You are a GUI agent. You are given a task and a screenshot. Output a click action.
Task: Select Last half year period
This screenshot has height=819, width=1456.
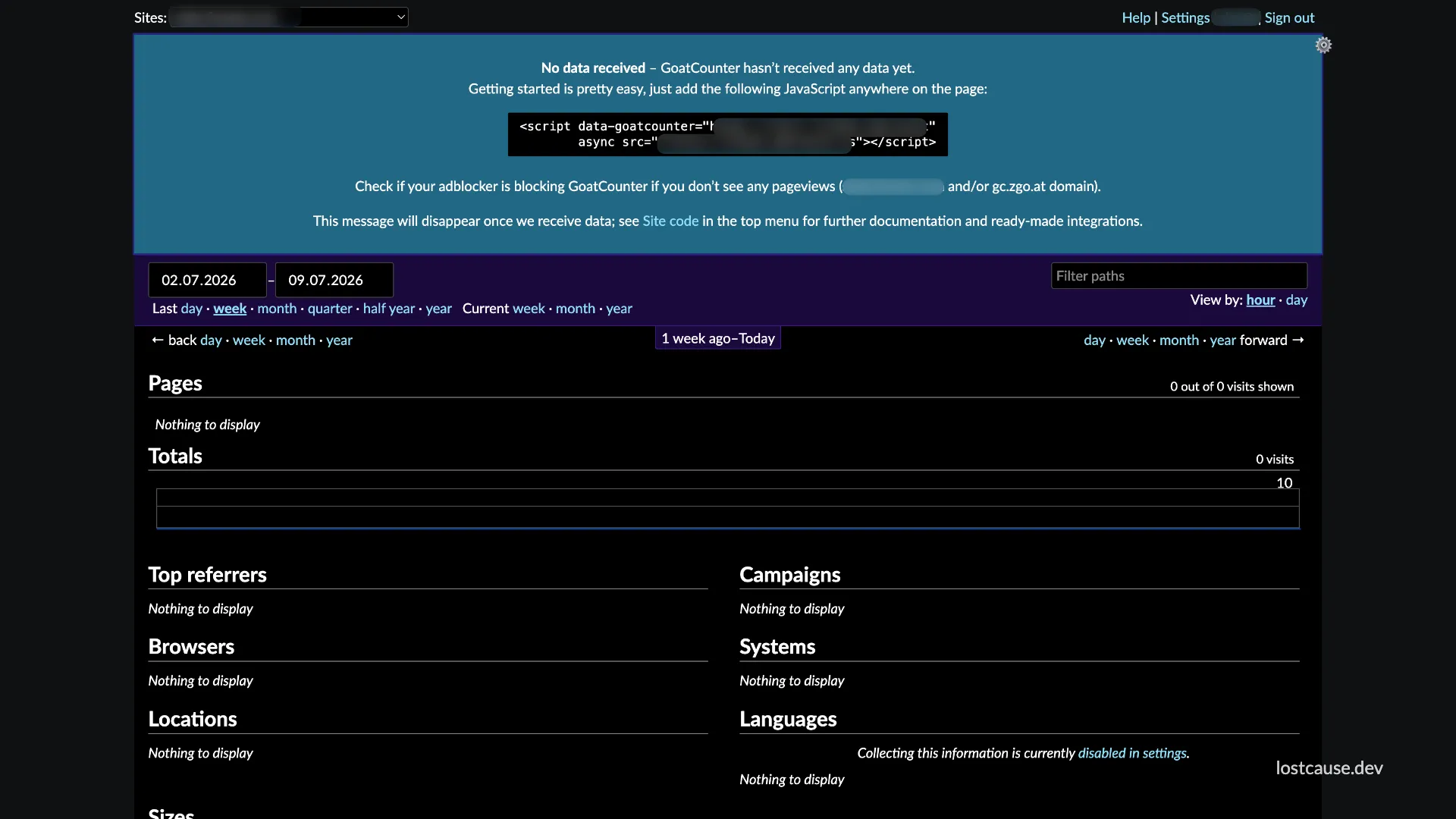[x=389, y=309]
